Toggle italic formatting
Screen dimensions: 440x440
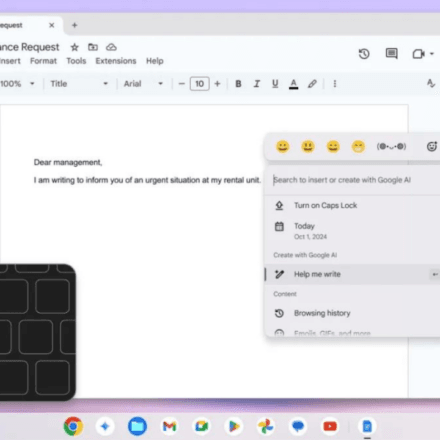(256, 84)
